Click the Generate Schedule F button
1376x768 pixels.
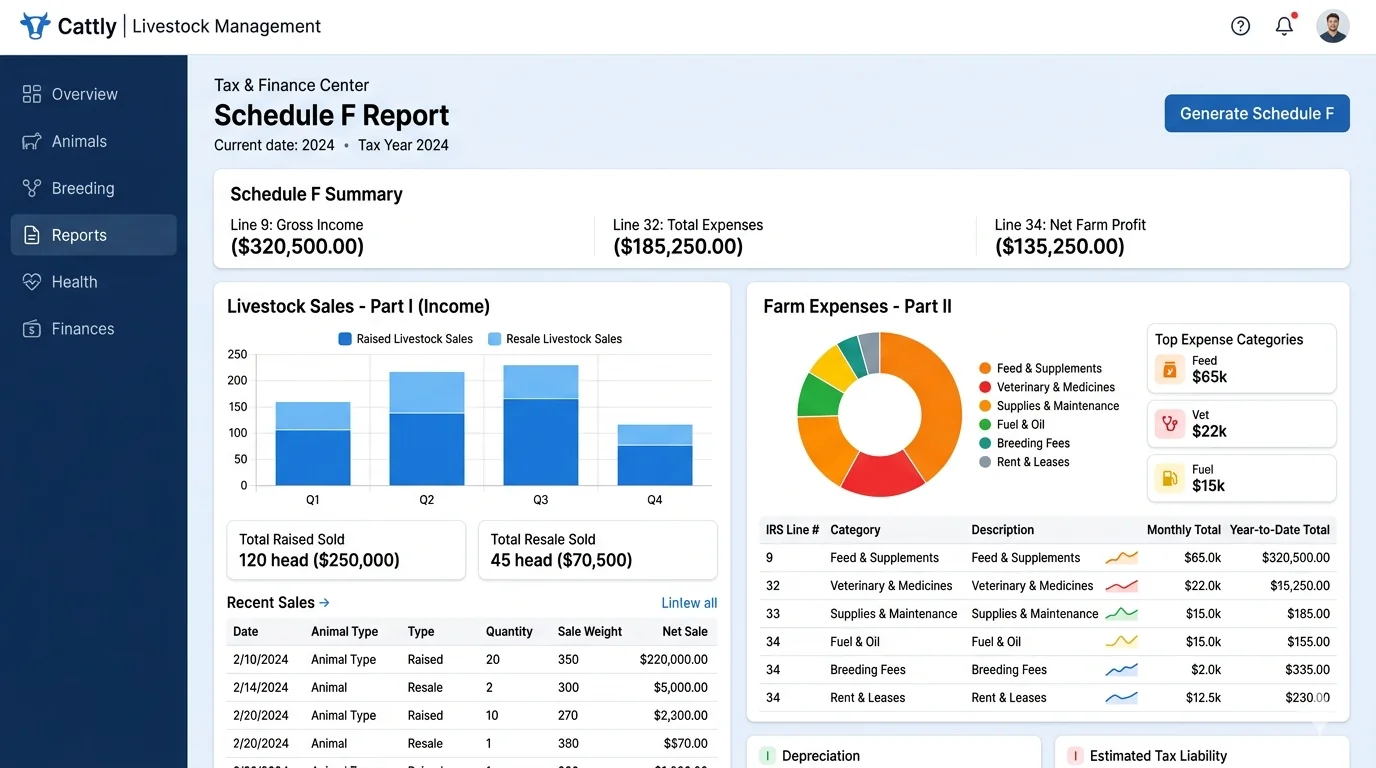[x=1257, y=114]
